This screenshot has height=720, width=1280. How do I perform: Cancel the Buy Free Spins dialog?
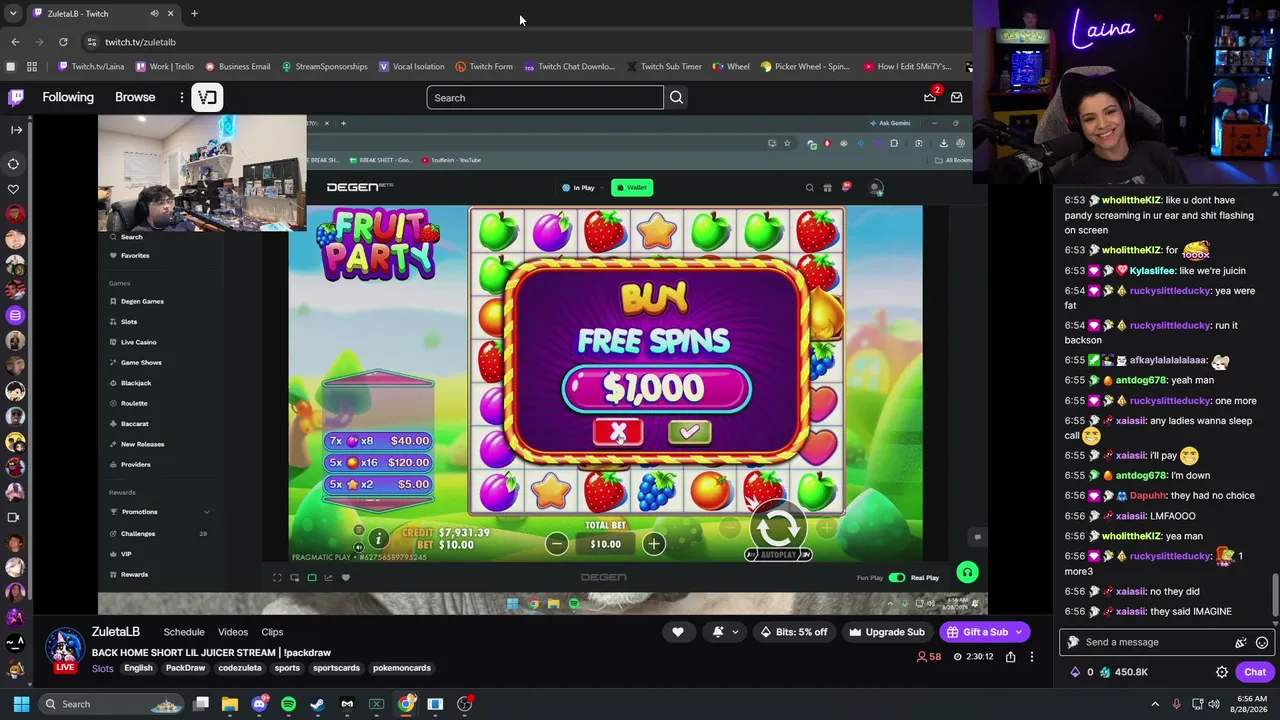(x=618, y=432)
